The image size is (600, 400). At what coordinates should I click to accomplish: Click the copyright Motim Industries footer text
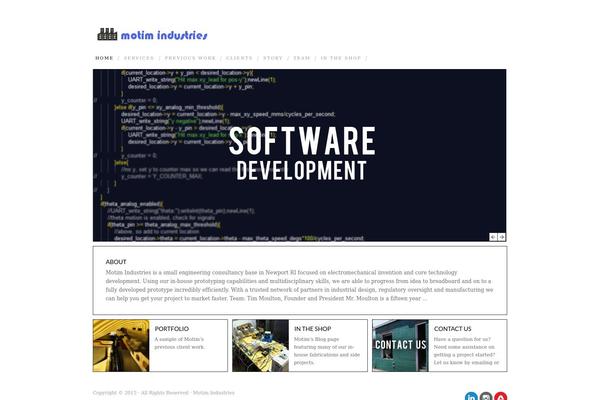(x=163, y=393)
